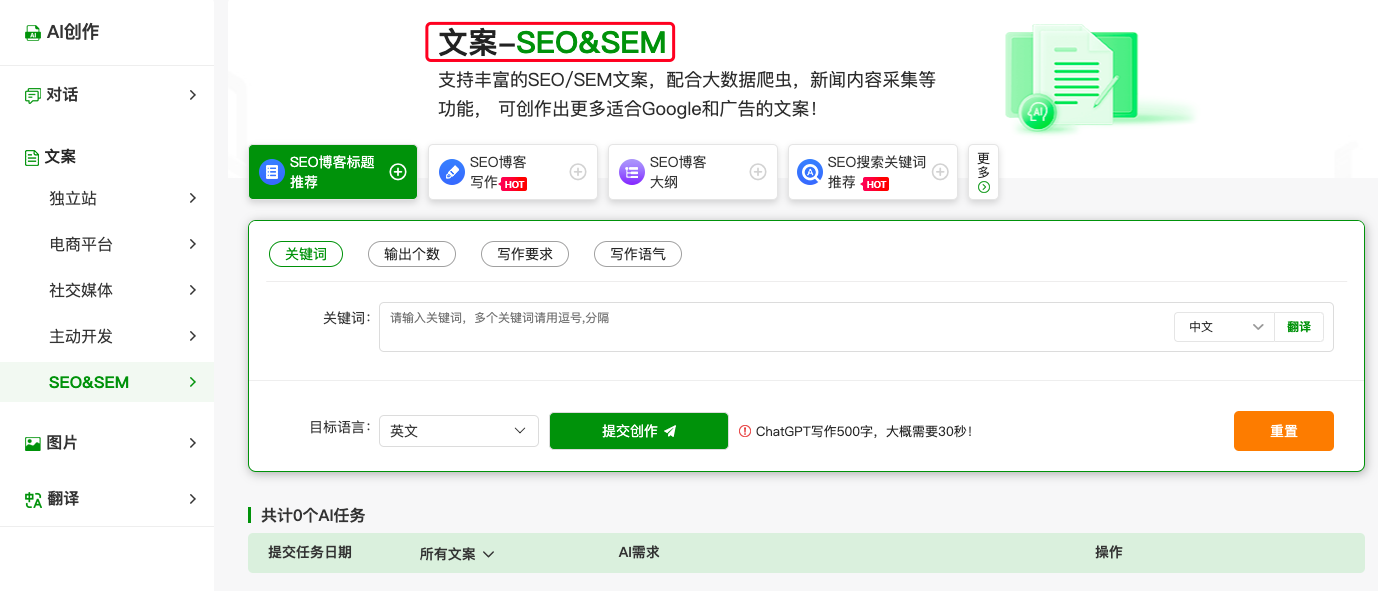This screenshot has height=591, width=1378.
Task: Click the plus icon on SEO搜索关键词推荐 card
Action: click(939, 172)
